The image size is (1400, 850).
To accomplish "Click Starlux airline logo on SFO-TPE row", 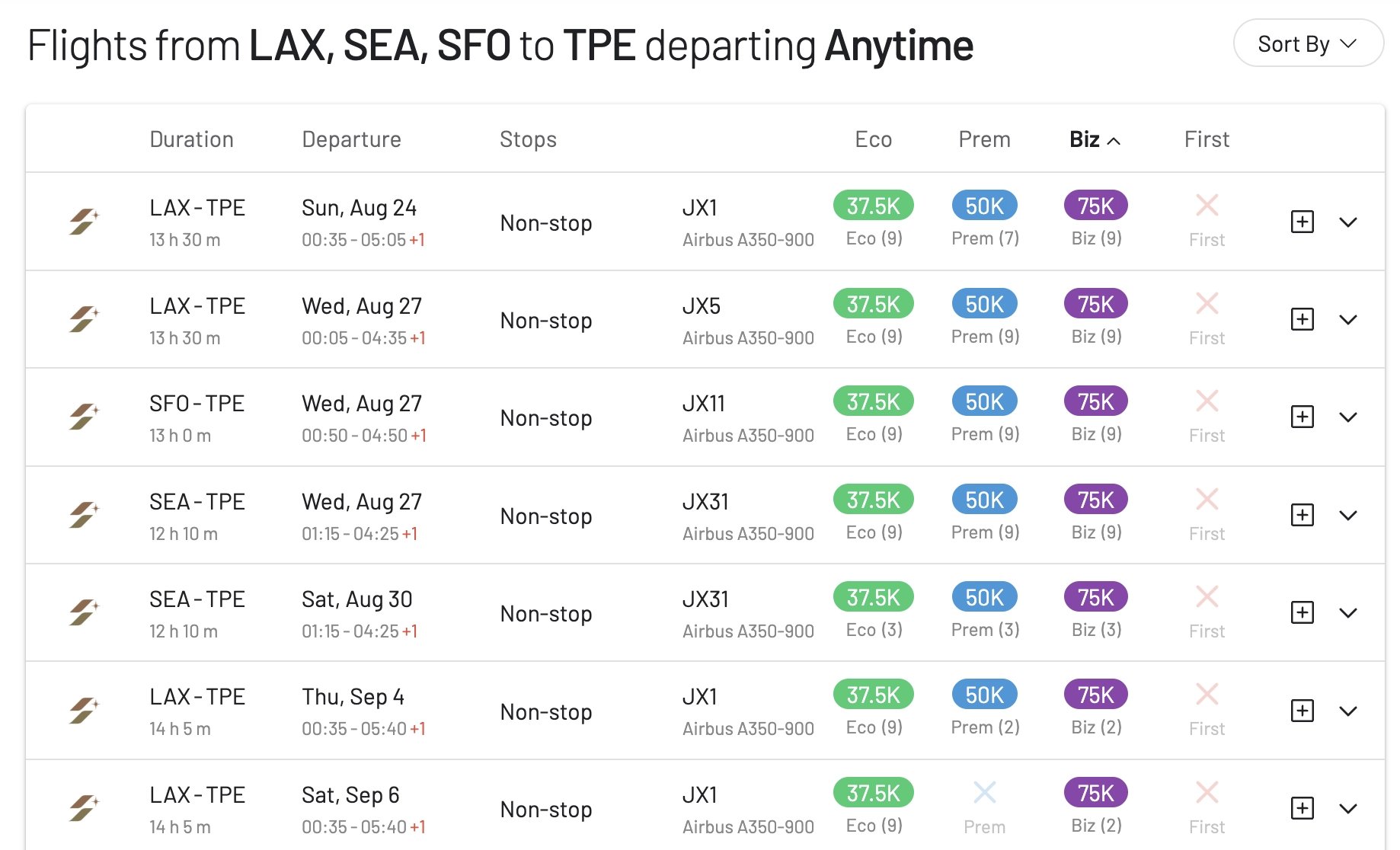I will [84, 417].
